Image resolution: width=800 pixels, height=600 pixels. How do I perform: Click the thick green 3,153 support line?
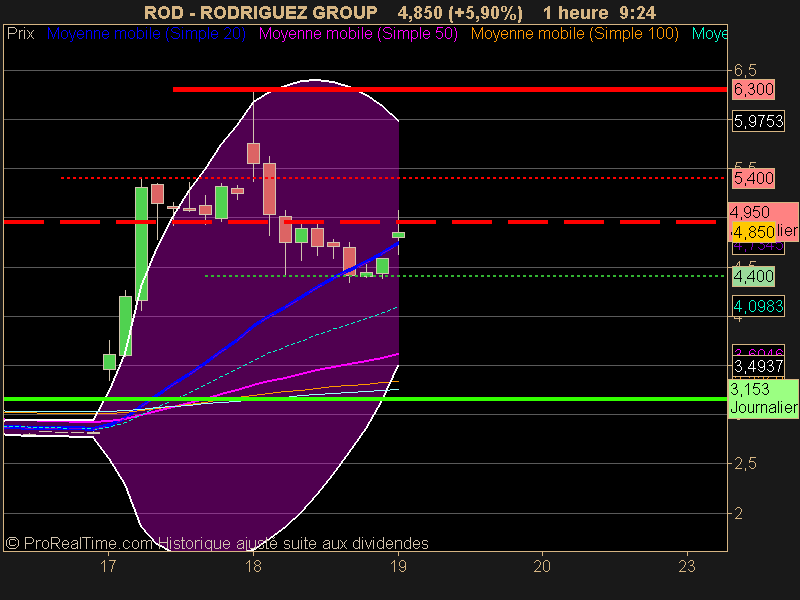(365, 398)
